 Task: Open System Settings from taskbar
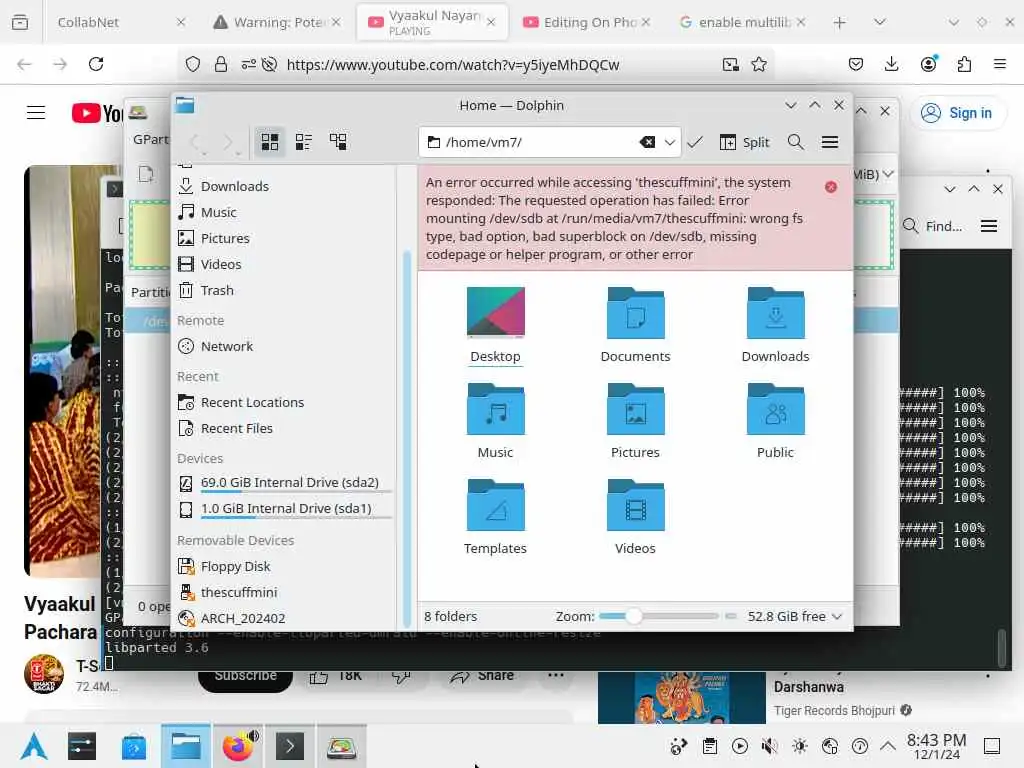pyautogui.click(x=82, y=746)
